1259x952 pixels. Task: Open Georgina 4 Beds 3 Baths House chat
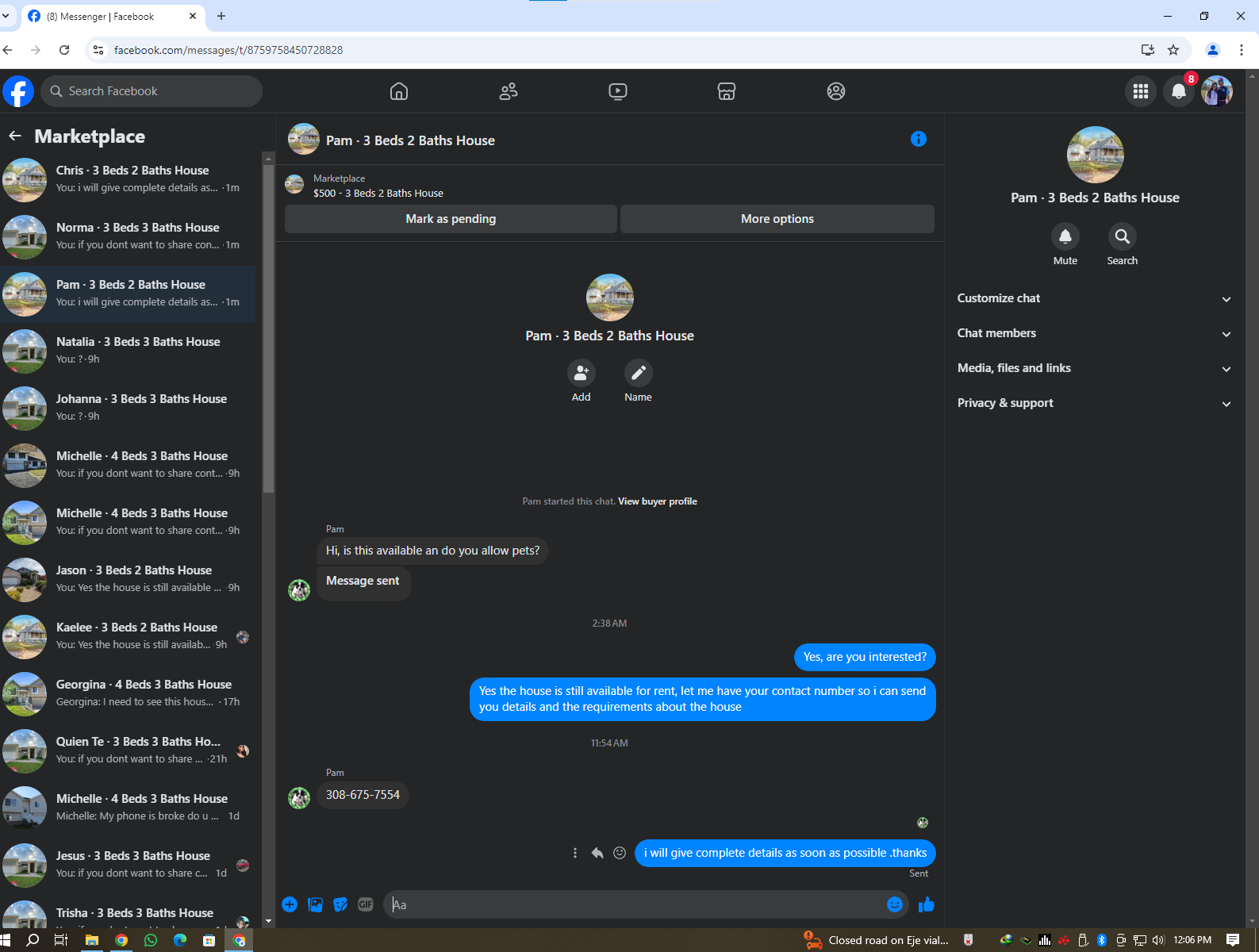pyautogui.click(x=129, y=694)
